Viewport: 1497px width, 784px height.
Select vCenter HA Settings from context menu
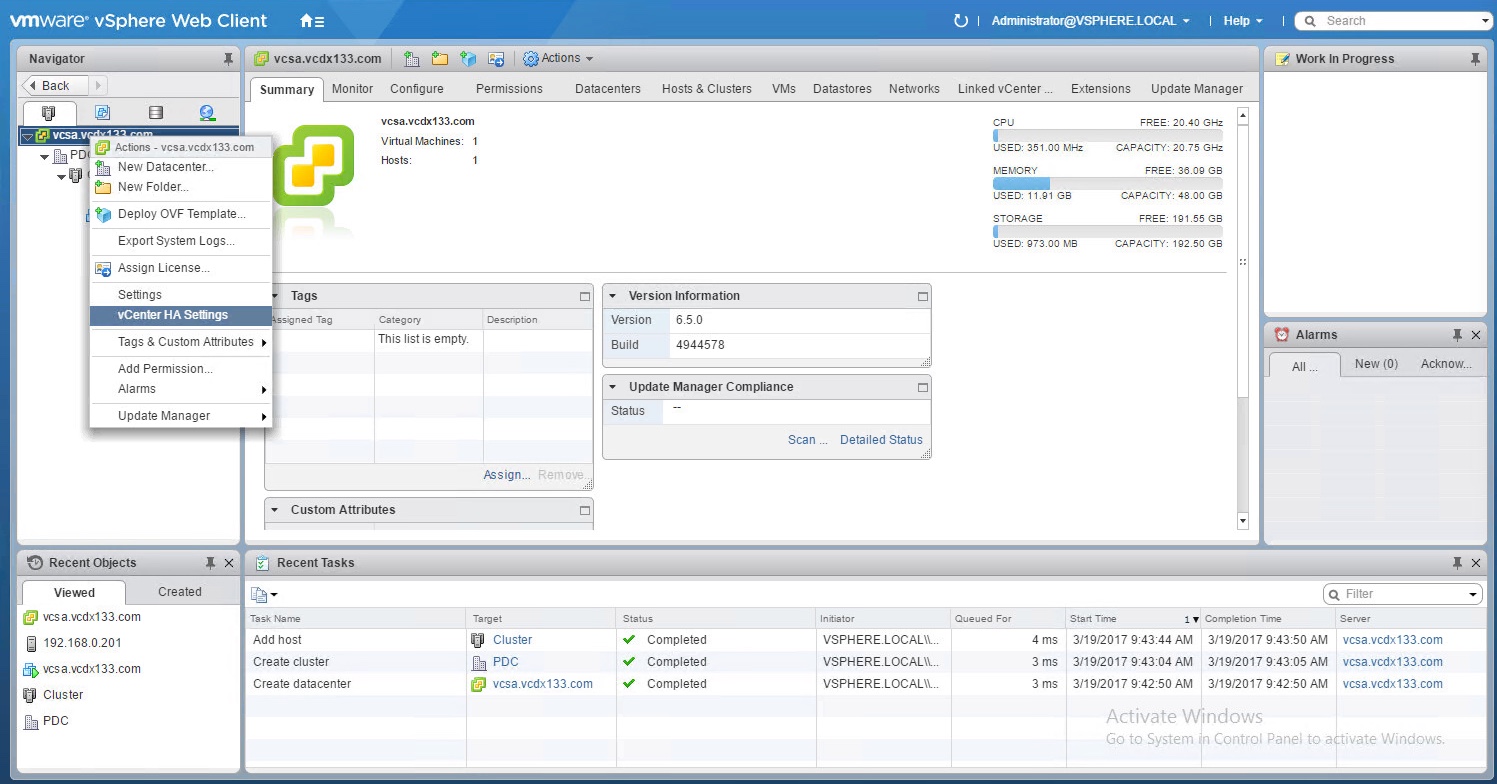coord(173,315)
